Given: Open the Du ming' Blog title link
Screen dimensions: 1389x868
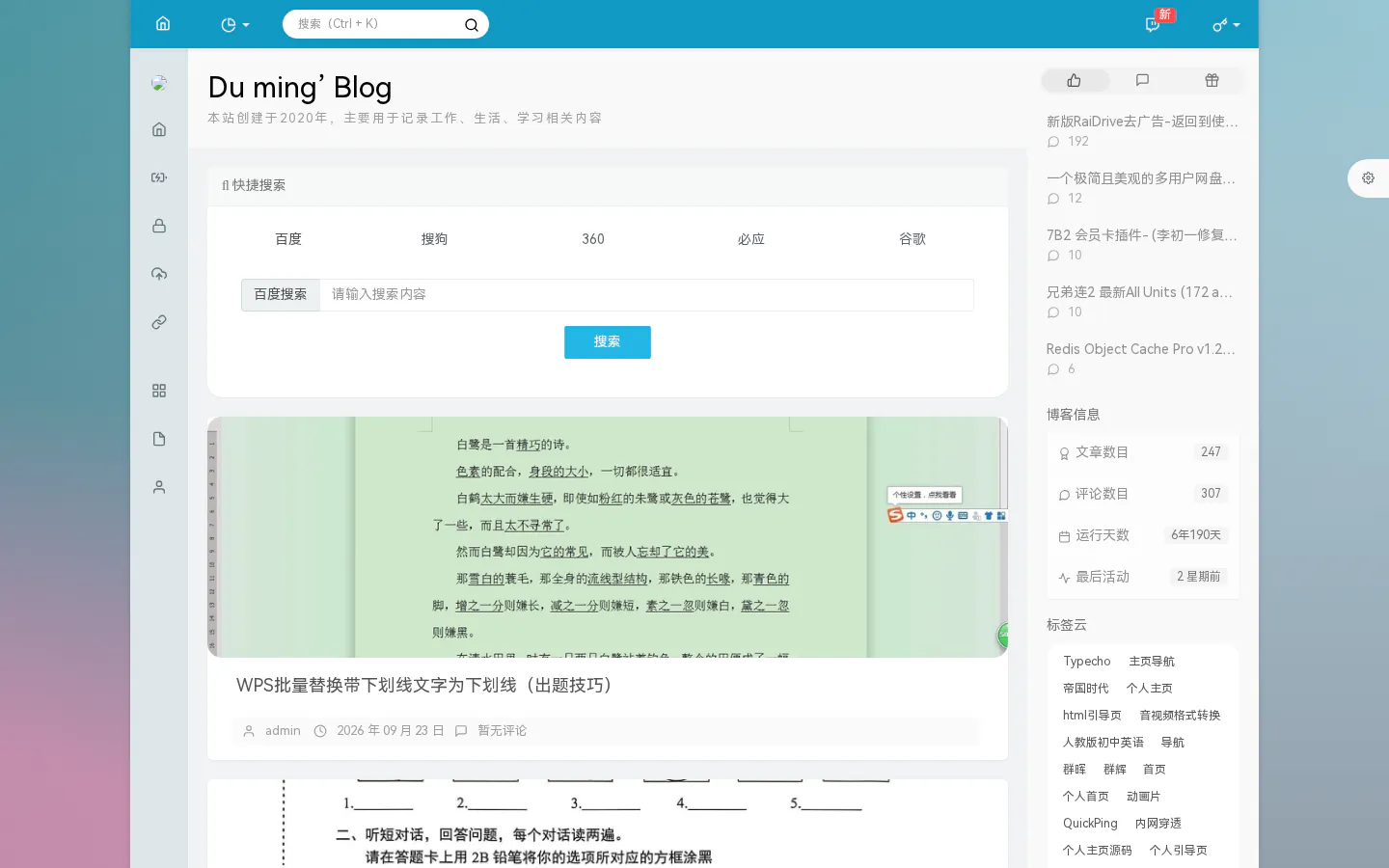Looking at the screenshot, I should click(300, 88).
